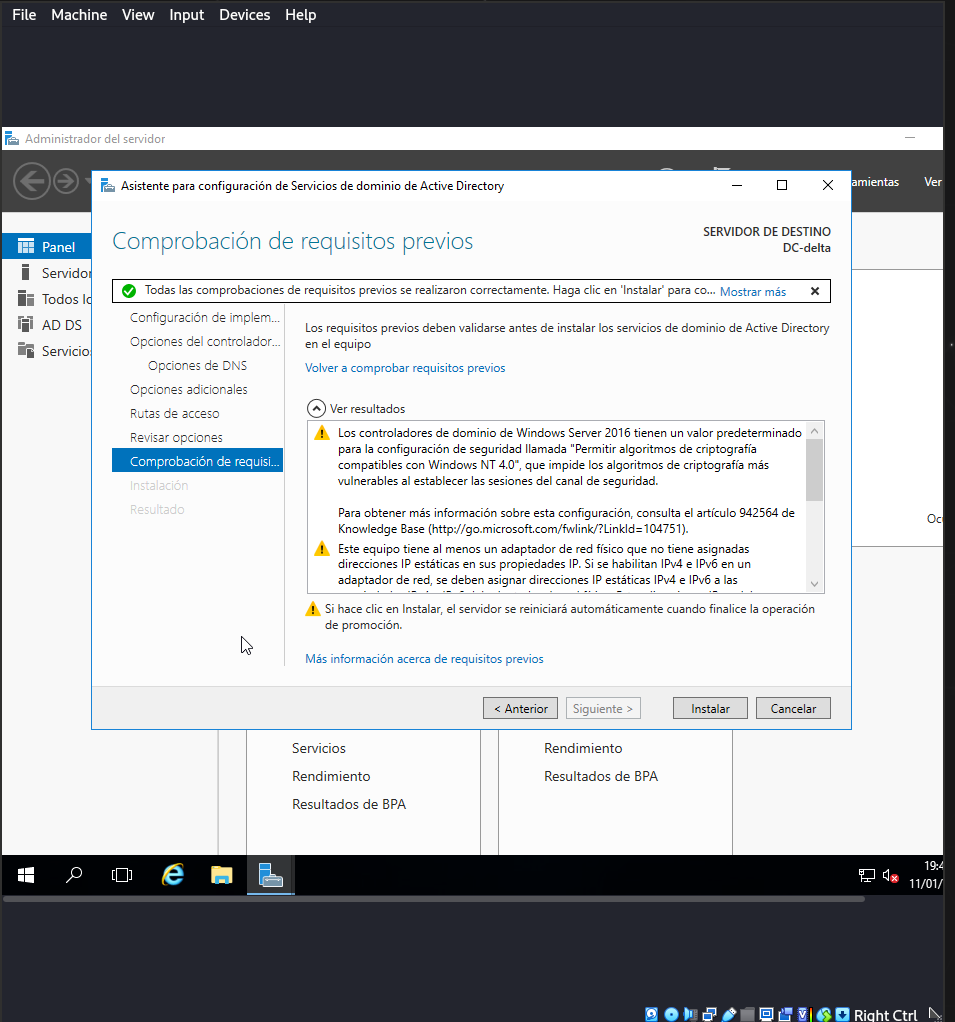Switch to Server Manager in the taskbar
Viewport: 955px width, 1022px height.
point(271,875)
